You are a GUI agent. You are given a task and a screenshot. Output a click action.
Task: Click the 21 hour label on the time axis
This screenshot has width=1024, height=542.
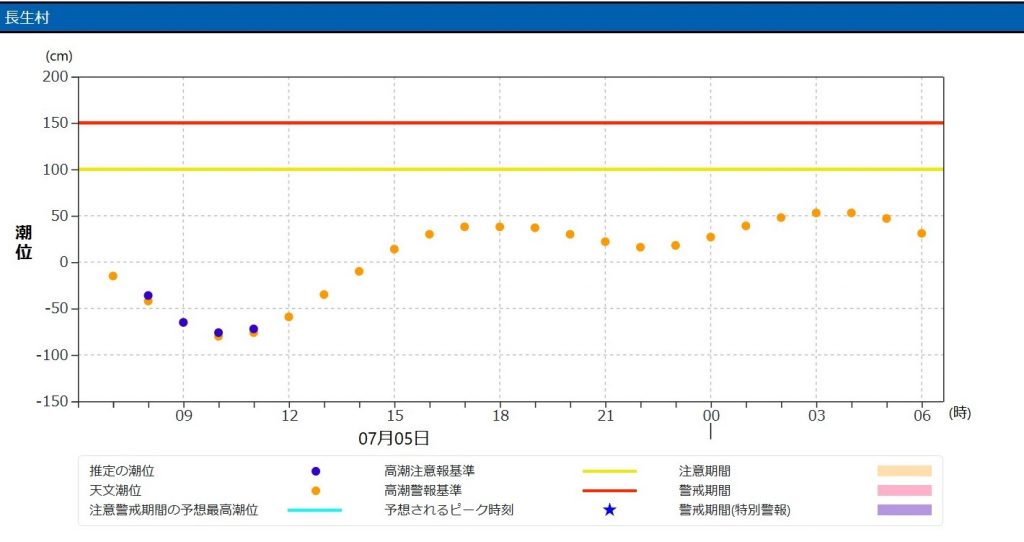coord(605,416)
